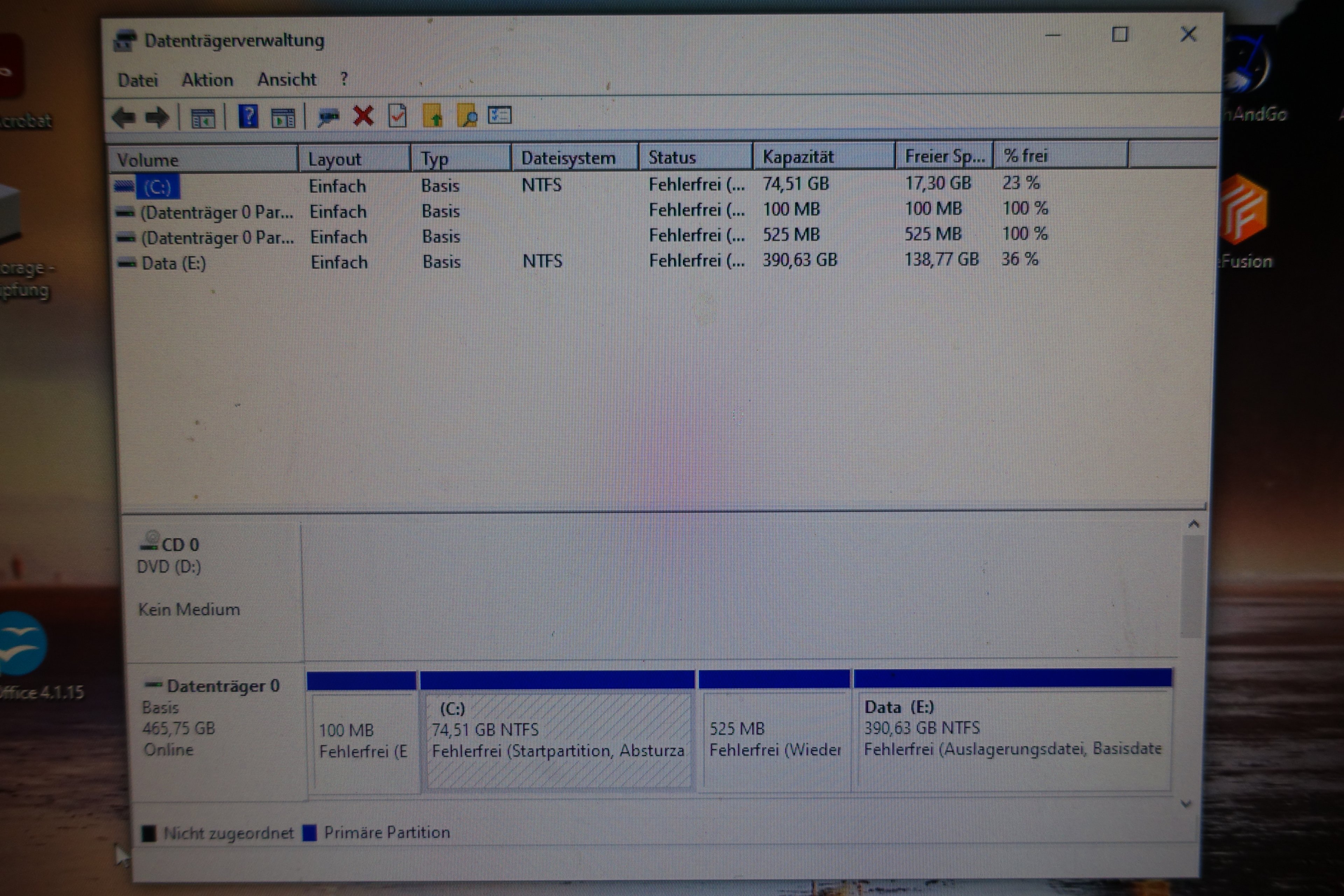The image size is (1344, 896).
Task: Select the Data (E:) volume row
Action: tap(174, 263)
